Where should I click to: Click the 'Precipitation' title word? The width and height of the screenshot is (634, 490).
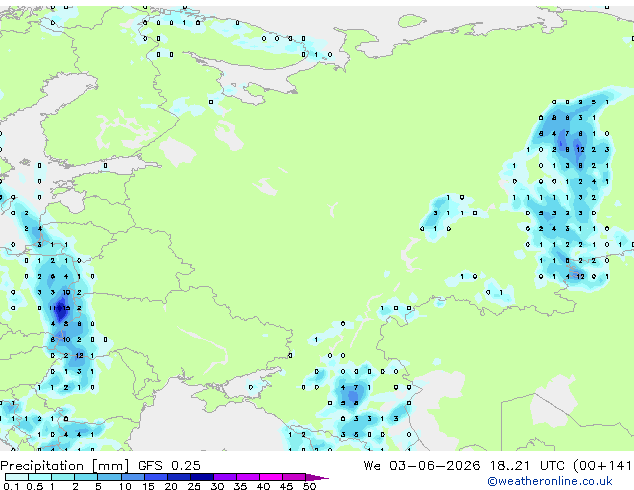(x=42, y=466)
